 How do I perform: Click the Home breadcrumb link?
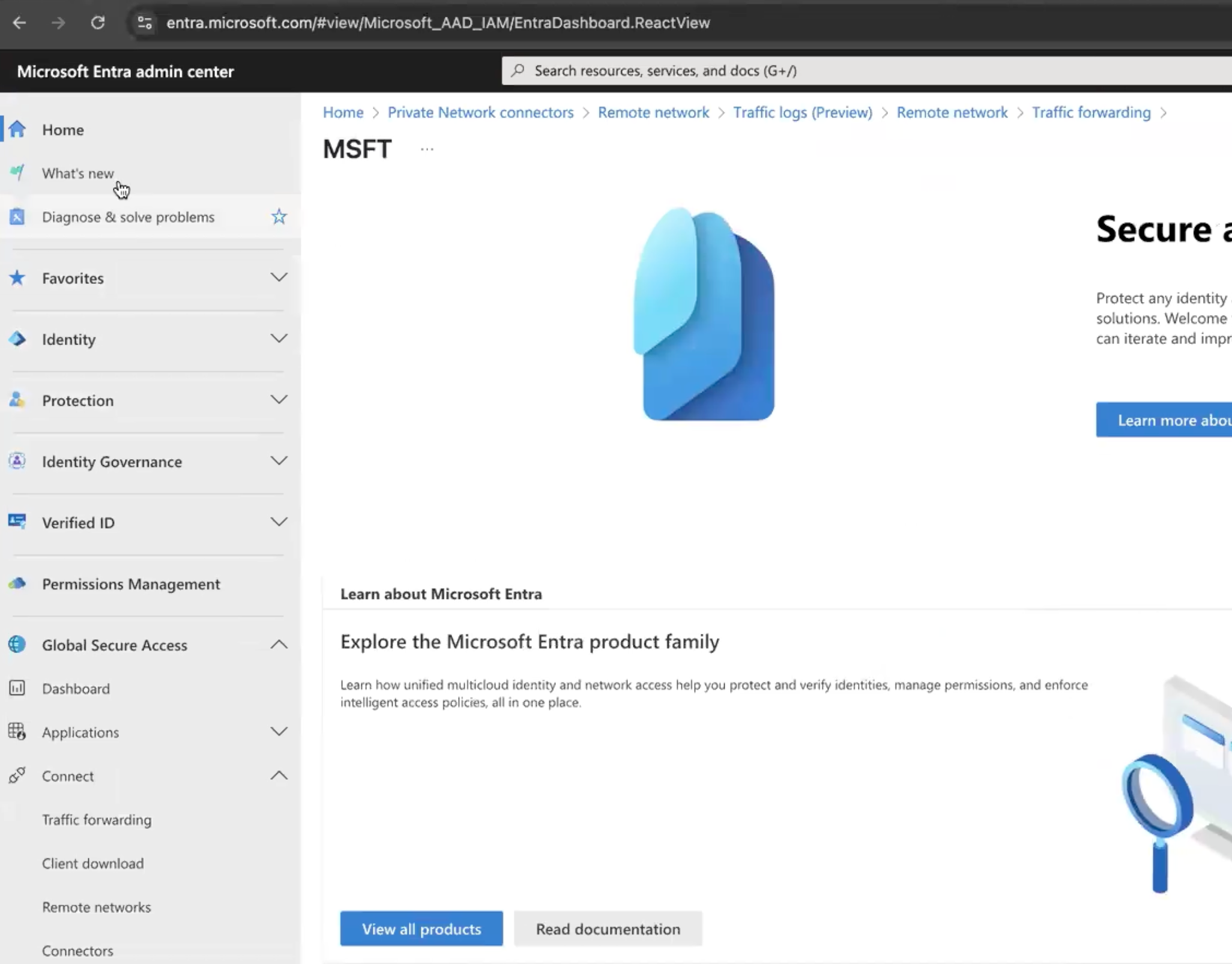343,112
